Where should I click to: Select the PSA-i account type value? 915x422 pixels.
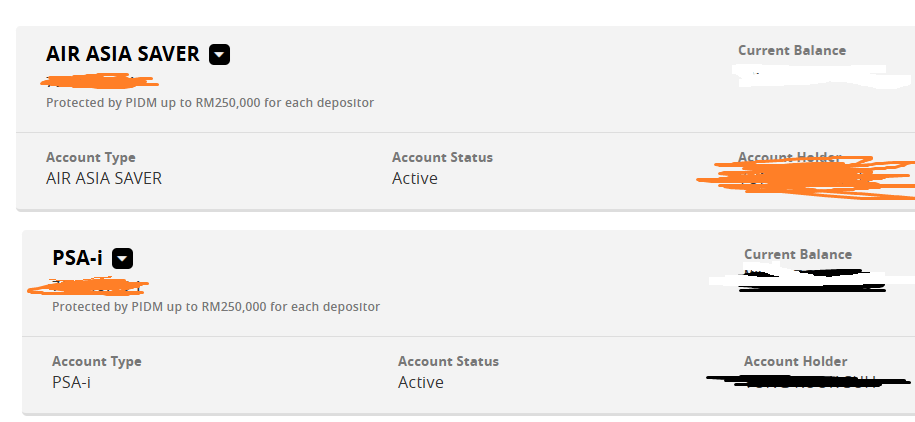coord(71,382)
